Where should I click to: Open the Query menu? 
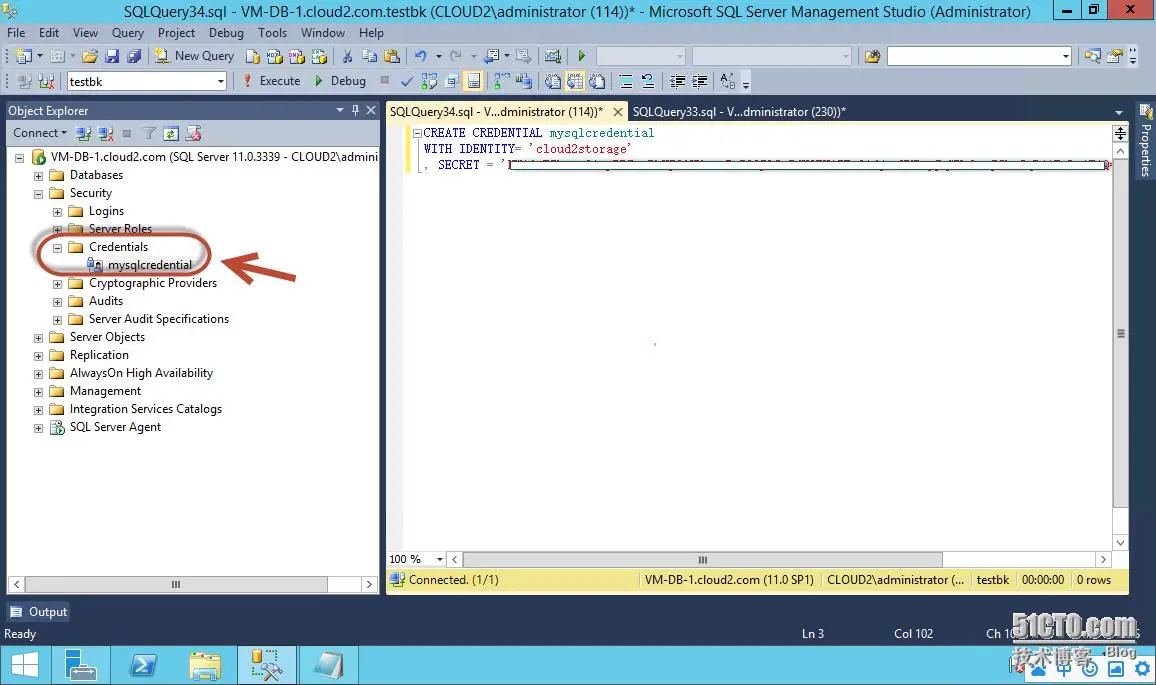pyautogui.click(x=128, y=32)
